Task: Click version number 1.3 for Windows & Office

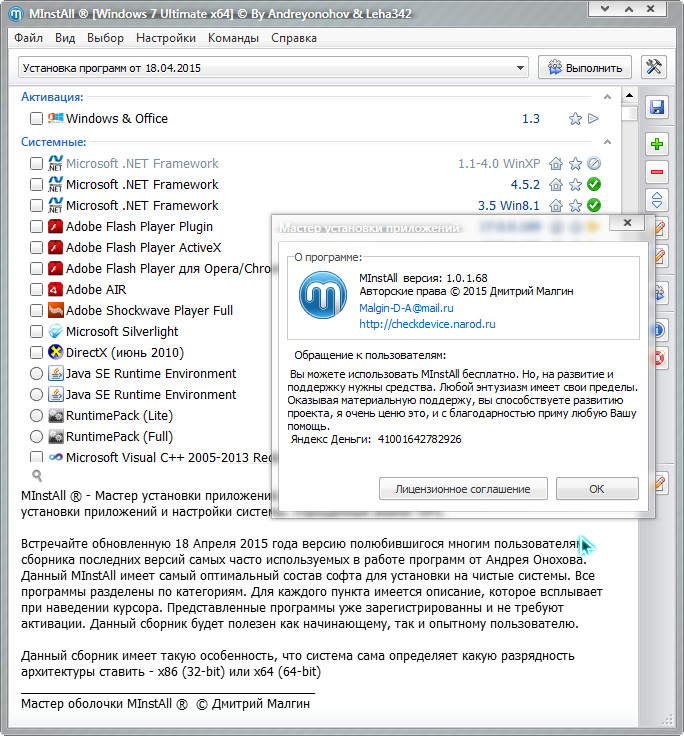Action: (x=531, y=118)
